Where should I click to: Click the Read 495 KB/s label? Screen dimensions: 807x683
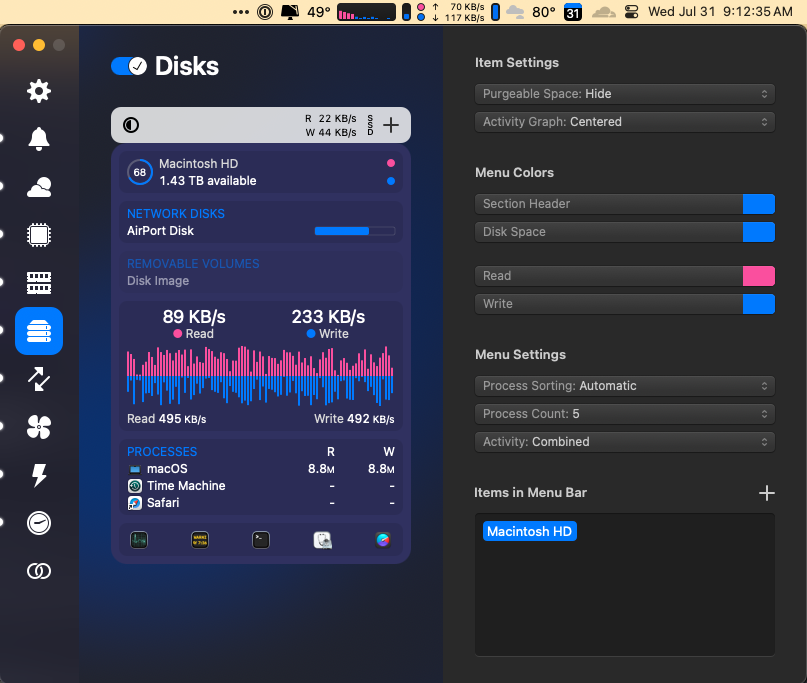coord(167,419)
